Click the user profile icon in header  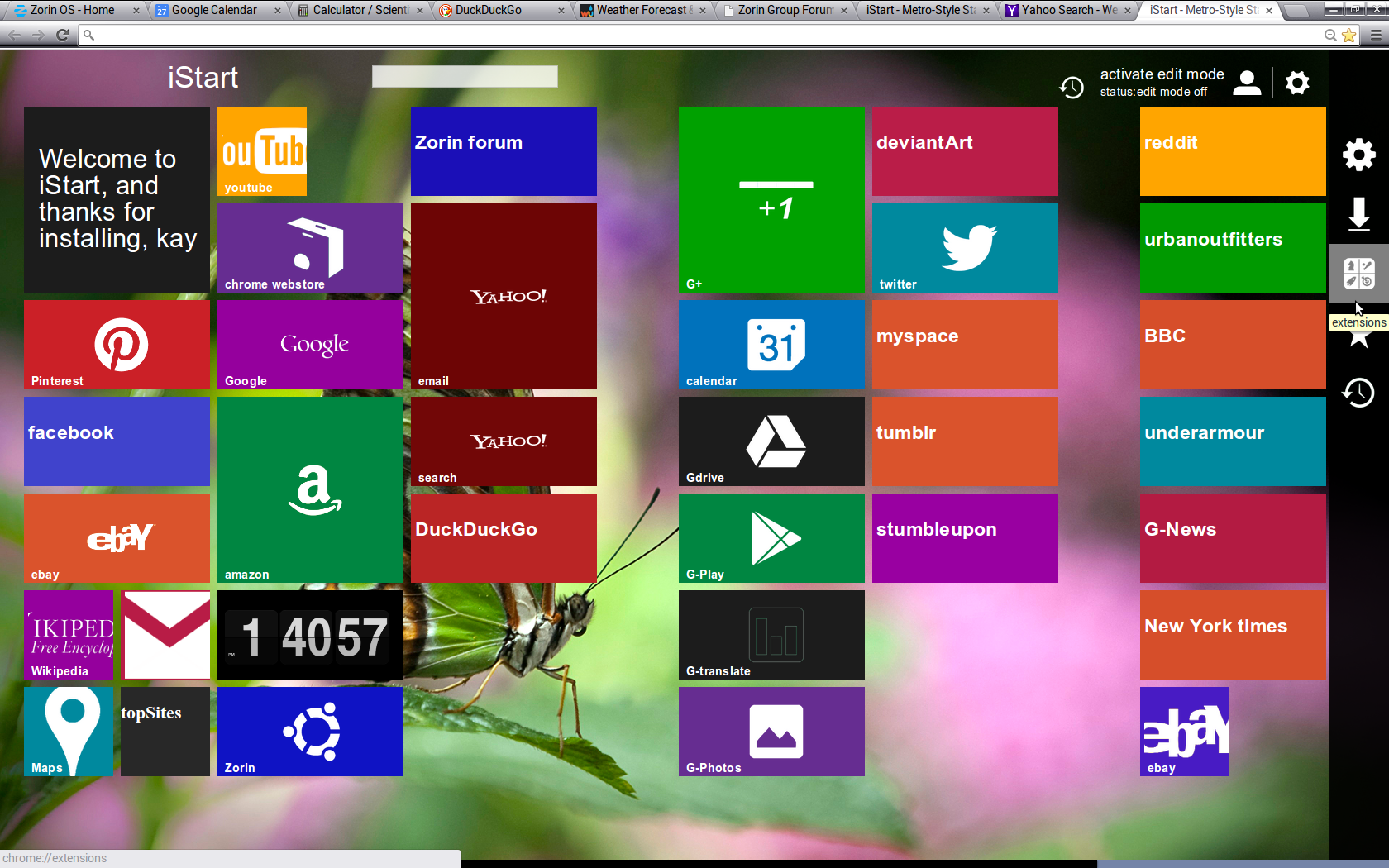[x=1247, y=83]
